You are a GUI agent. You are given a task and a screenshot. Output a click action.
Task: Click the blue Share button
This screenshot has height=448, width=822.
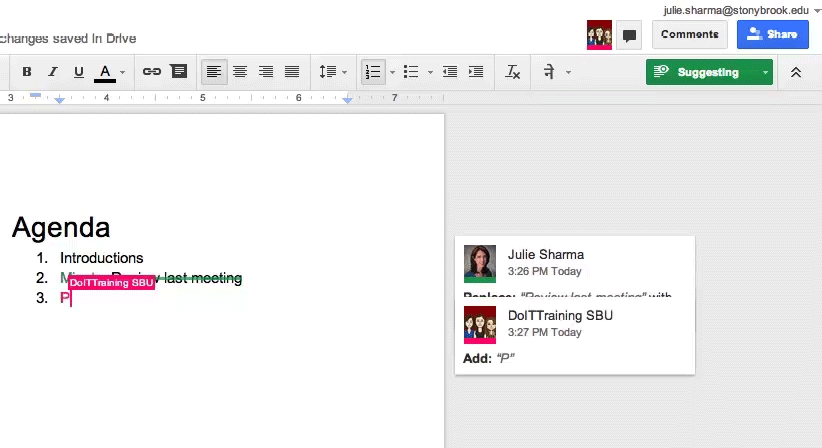tap(773, 35)
